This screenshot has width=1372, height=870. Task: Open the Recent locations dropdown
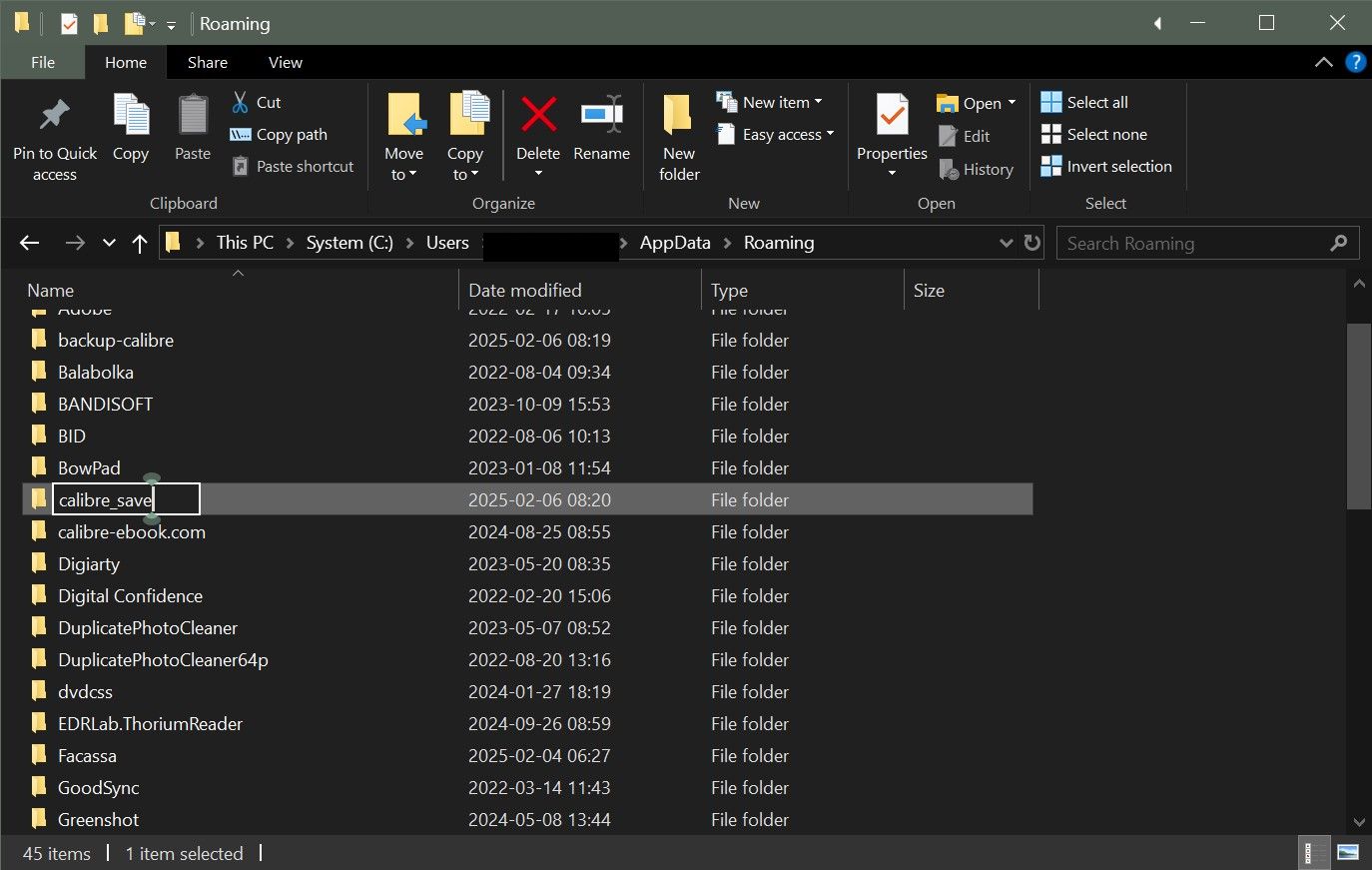click(x=109, y=243)
